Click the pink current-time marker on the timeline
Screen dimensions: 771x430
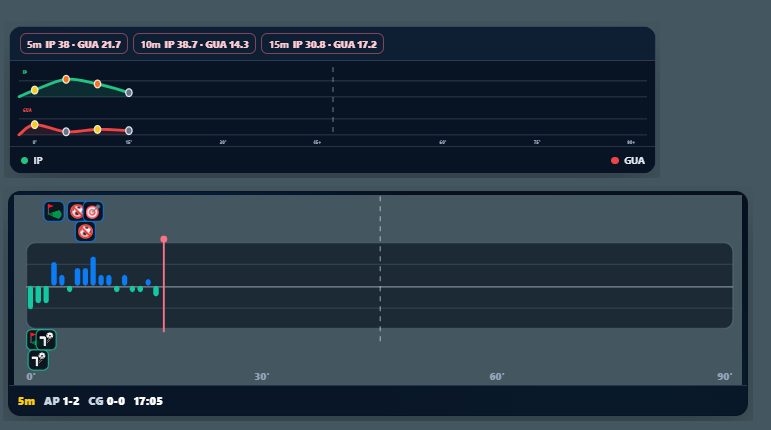(x=164, y=239)
